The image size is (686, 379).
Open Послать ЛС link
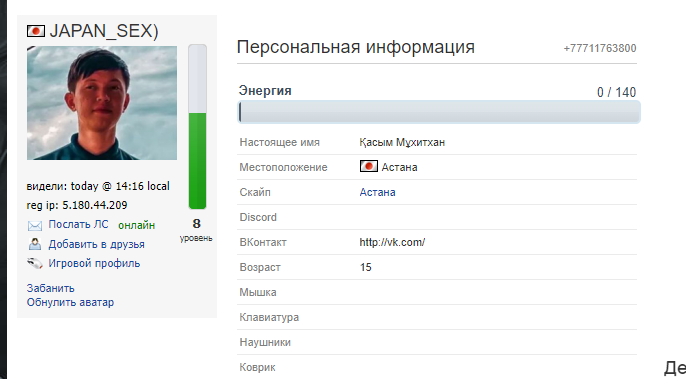[78, 224]
